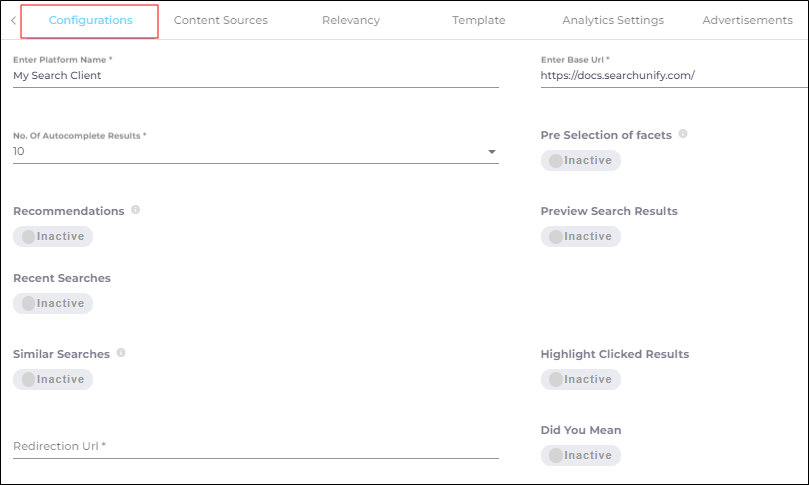This screenshot has width=809, height=485.
Task: Open the Analytics Settings tab
Action: tap(612, 21)
